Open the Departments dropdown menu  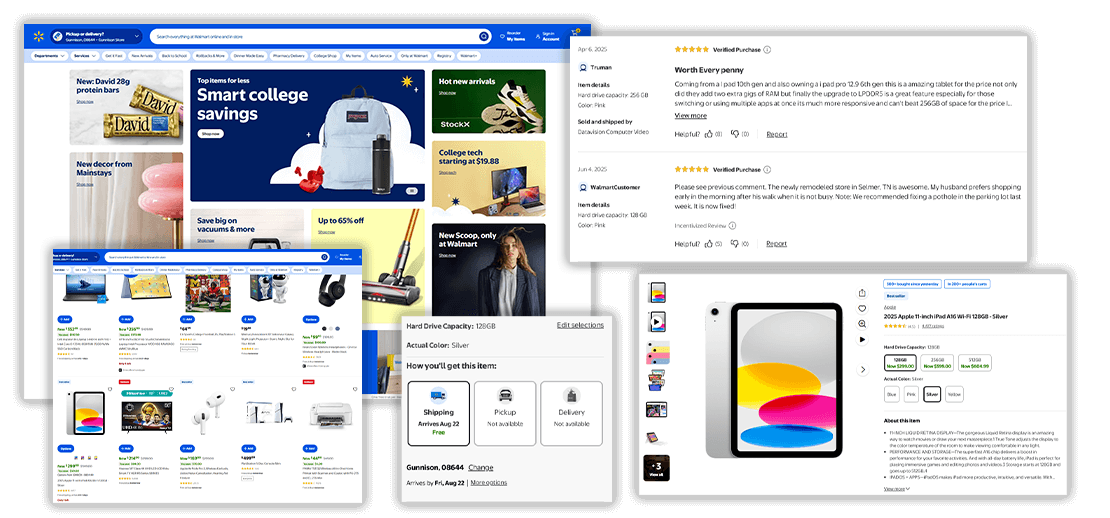click(x=49, y=56)
